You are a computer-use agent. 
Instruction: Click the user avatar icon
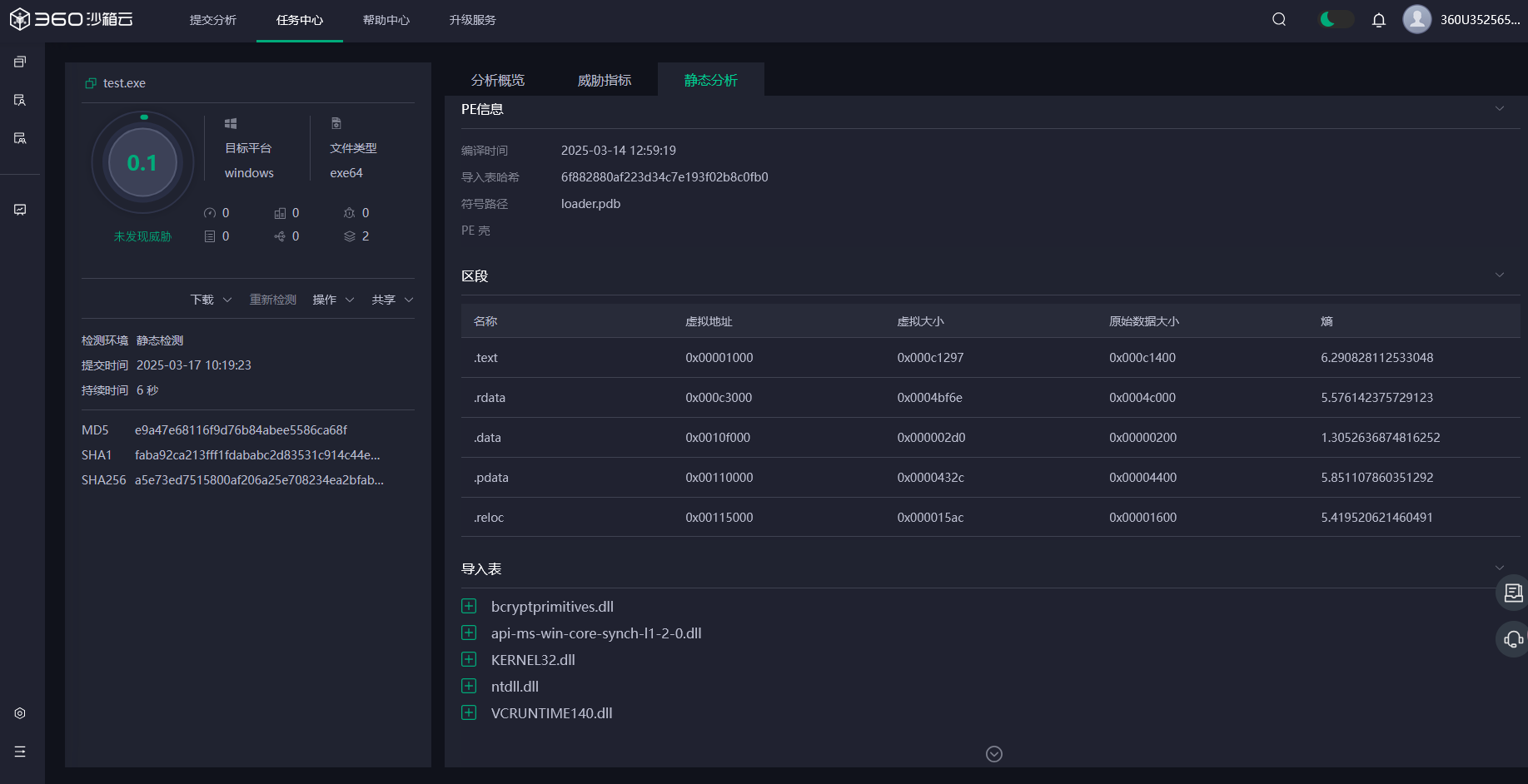tap(1416, 19)
